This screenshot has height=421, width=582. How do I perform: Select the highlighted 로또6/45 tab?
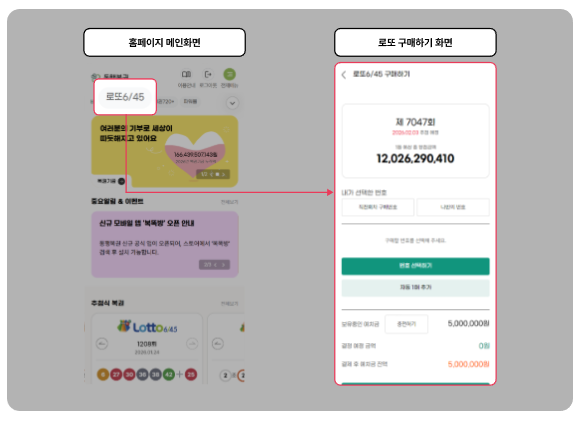pos(125,97)
